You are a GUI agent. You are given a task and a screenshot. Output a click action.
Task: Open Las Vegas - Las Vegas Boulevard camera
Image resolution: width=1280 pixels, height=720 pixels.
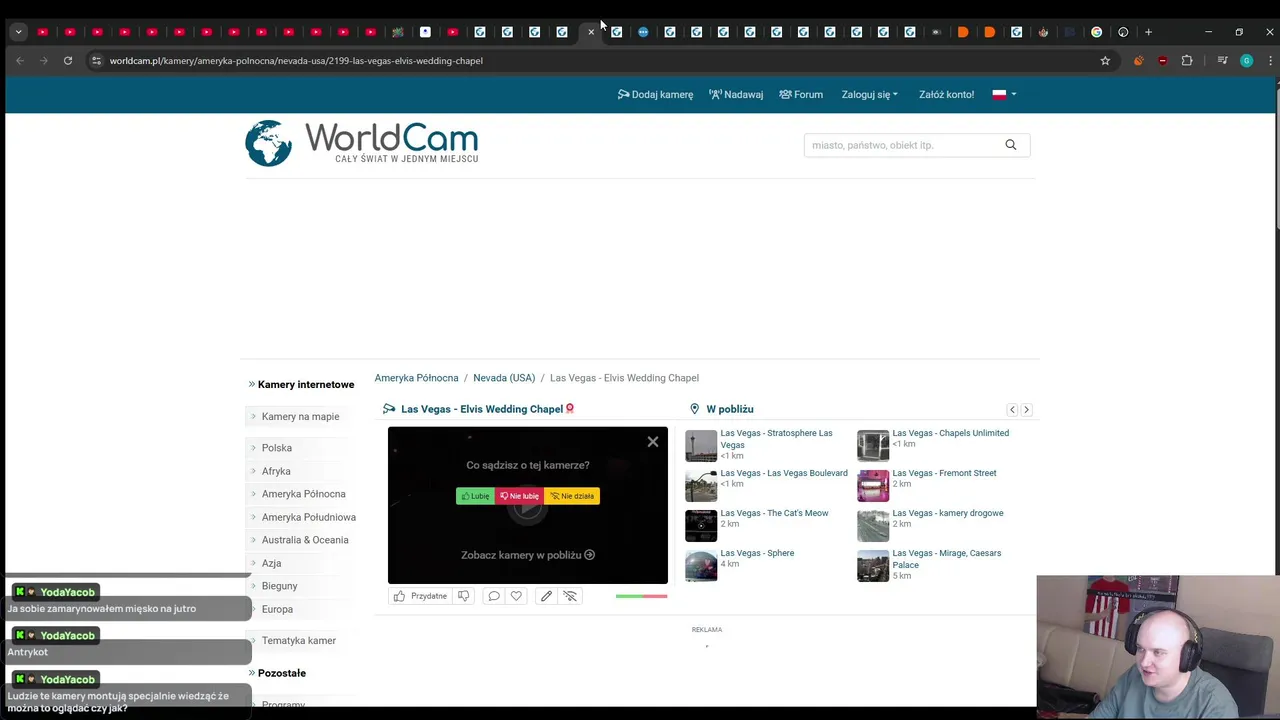[784, 473]
